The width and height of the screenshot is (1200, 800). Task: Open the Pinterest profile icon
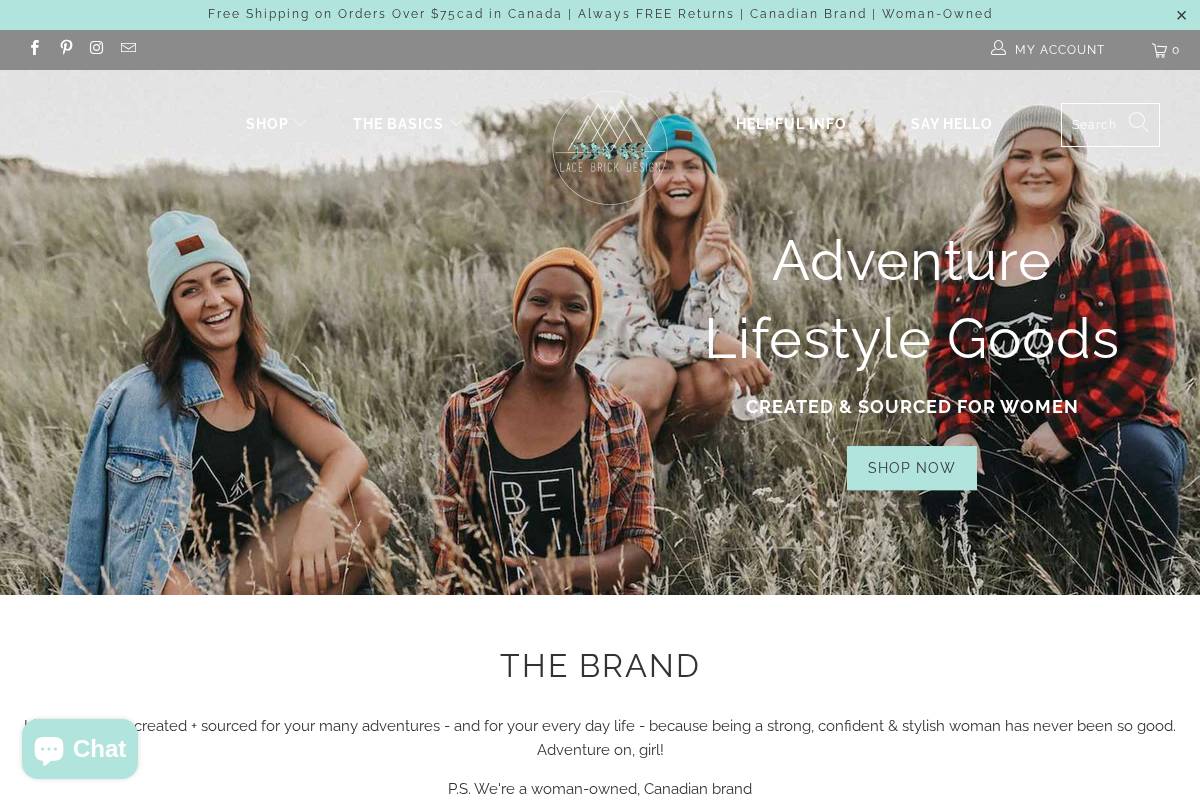[x=66, y=48]
